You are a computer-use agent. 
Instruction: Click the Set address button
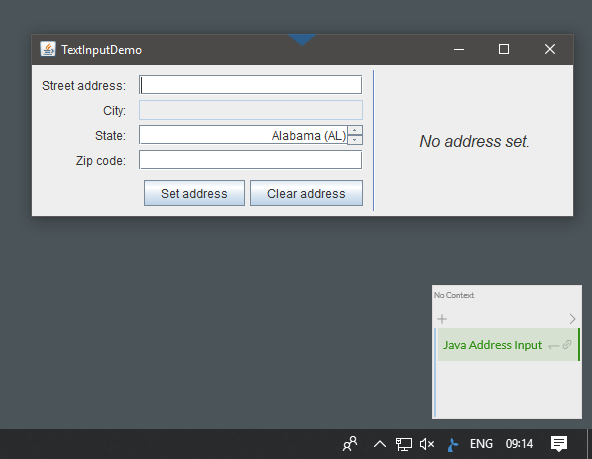pos(194,193)
